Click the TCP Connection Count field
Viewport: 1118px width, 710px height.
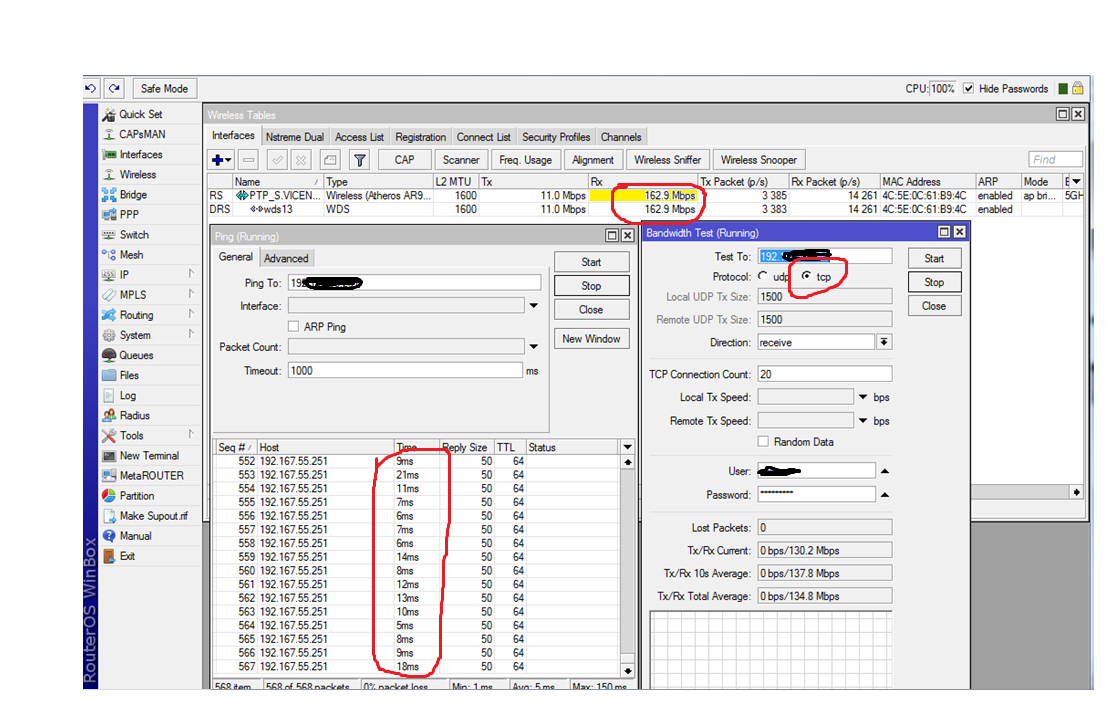tap(824, 374)
